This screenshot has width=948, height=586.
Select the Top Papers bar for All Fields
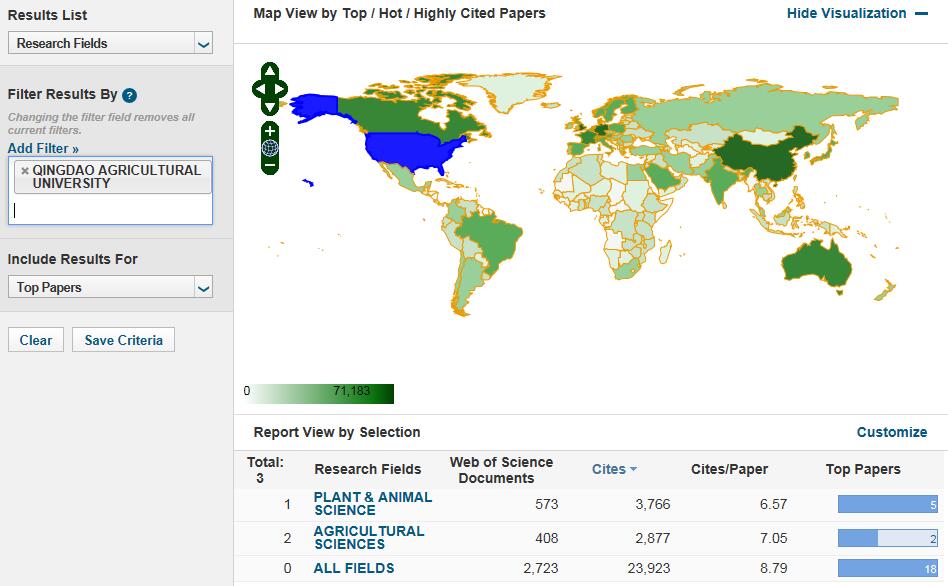pyautogui.click(x=888, y=568)
